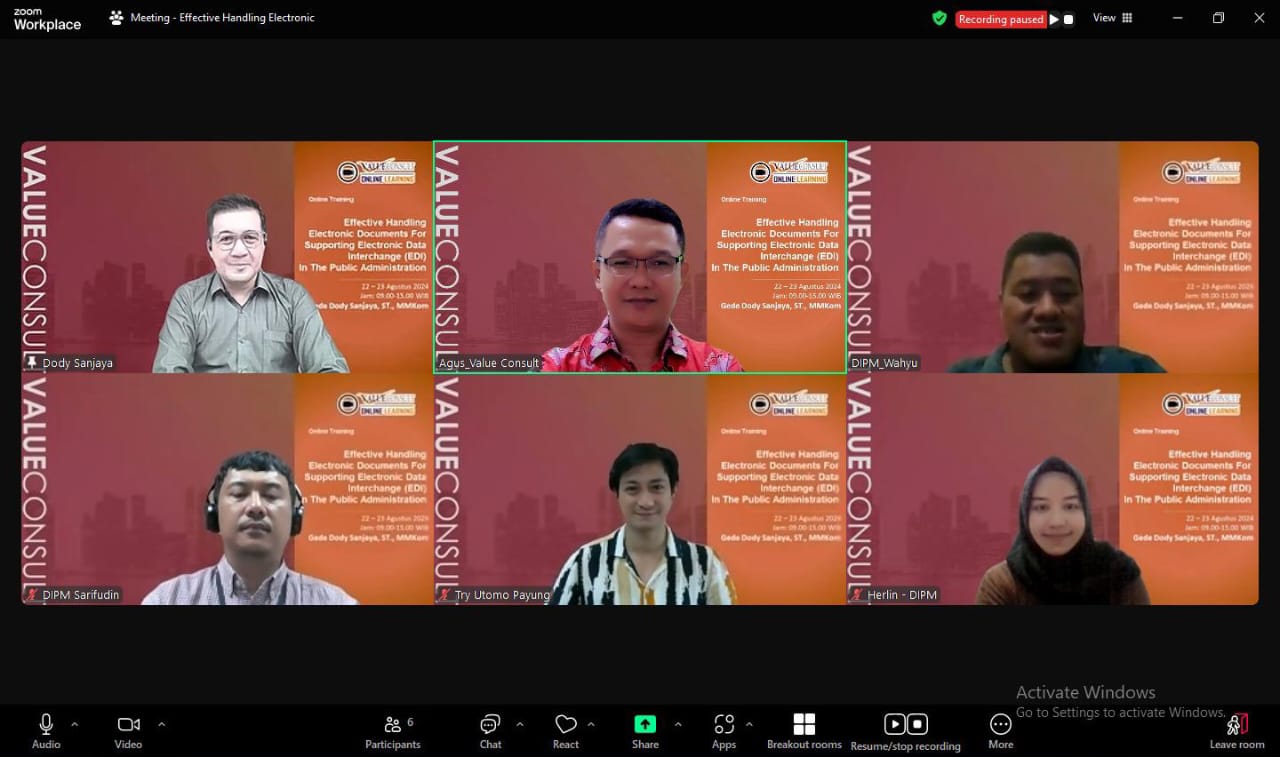
Task: Click the paw icon beside the meeting title
Action: tap(116, 18)
